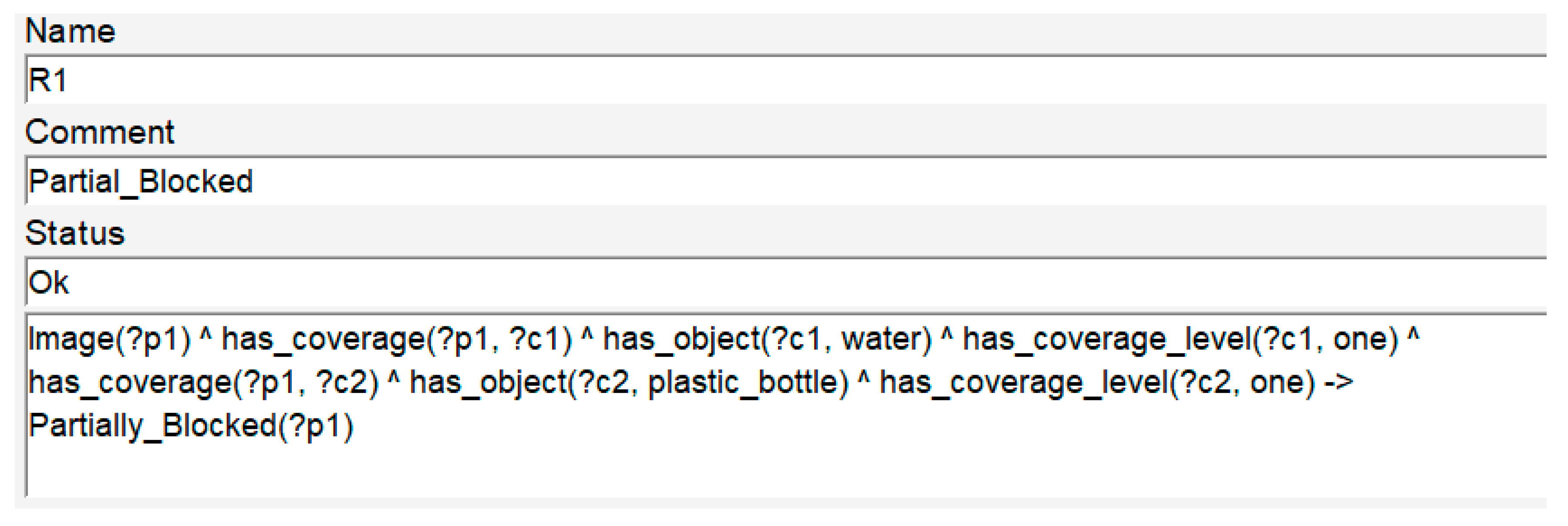The width and height of the screenshot is (1568, 526).
Task: Click the Partially_Blocked(?p1) consequent
Action: click(191, 425)
